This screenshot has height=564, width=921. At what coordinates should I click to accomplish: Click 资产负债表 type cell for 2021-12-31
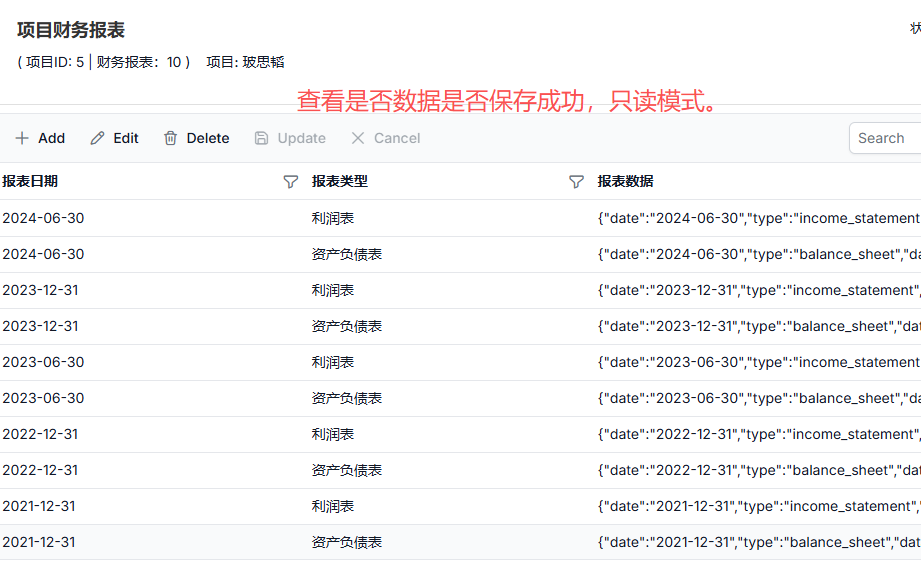pyautogui.click(x=347, y=542)
